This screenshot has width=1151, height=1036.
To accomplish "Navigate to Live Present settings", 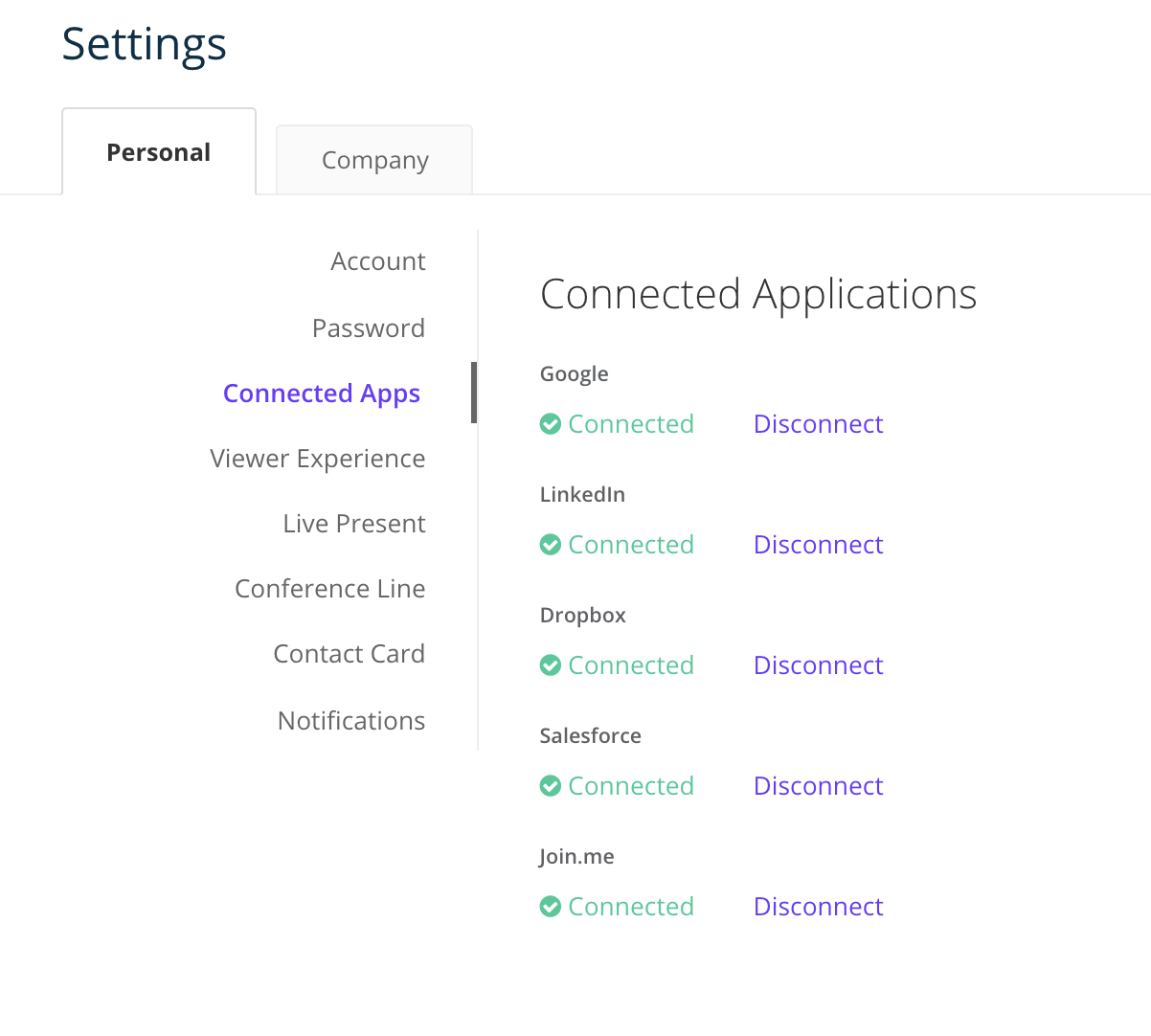I will click(x=354, y=524).
